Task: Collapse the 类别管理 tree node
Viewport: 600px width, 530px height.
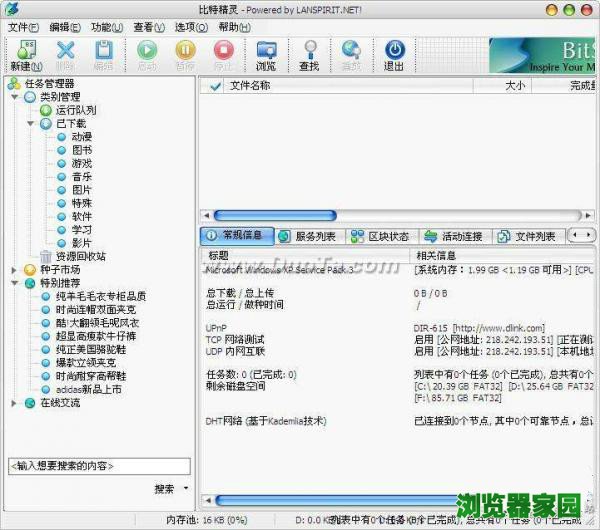Action: (15, 97)
